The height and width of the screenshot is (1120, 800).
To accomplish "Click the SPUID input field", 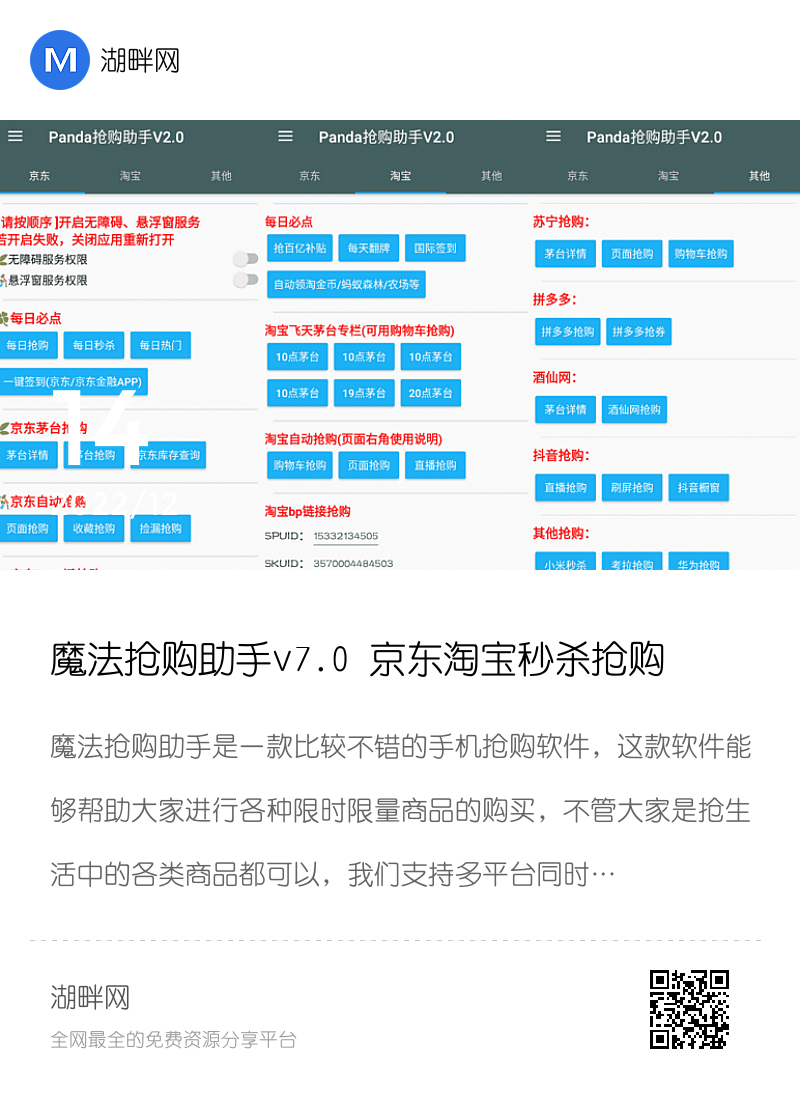I will pyautogui.click(x=346, y=536).
